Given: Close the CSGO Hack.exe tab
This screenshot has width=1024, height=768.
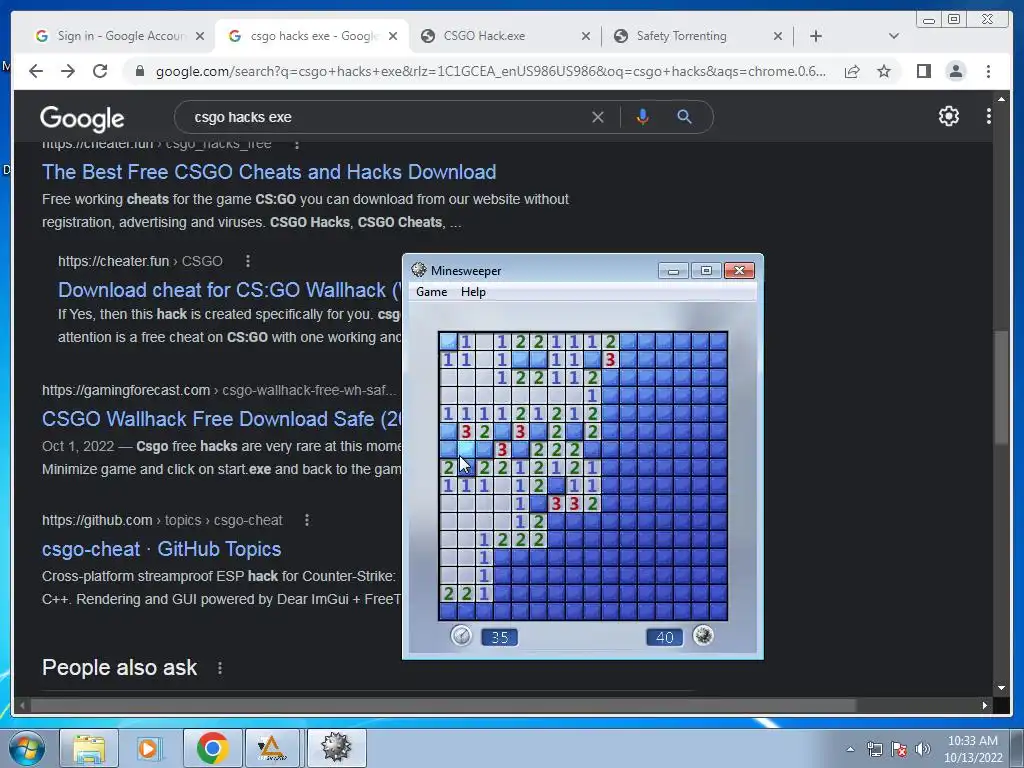Looking at the screenshot, I should pyautogui.click(x=586, y=37).
